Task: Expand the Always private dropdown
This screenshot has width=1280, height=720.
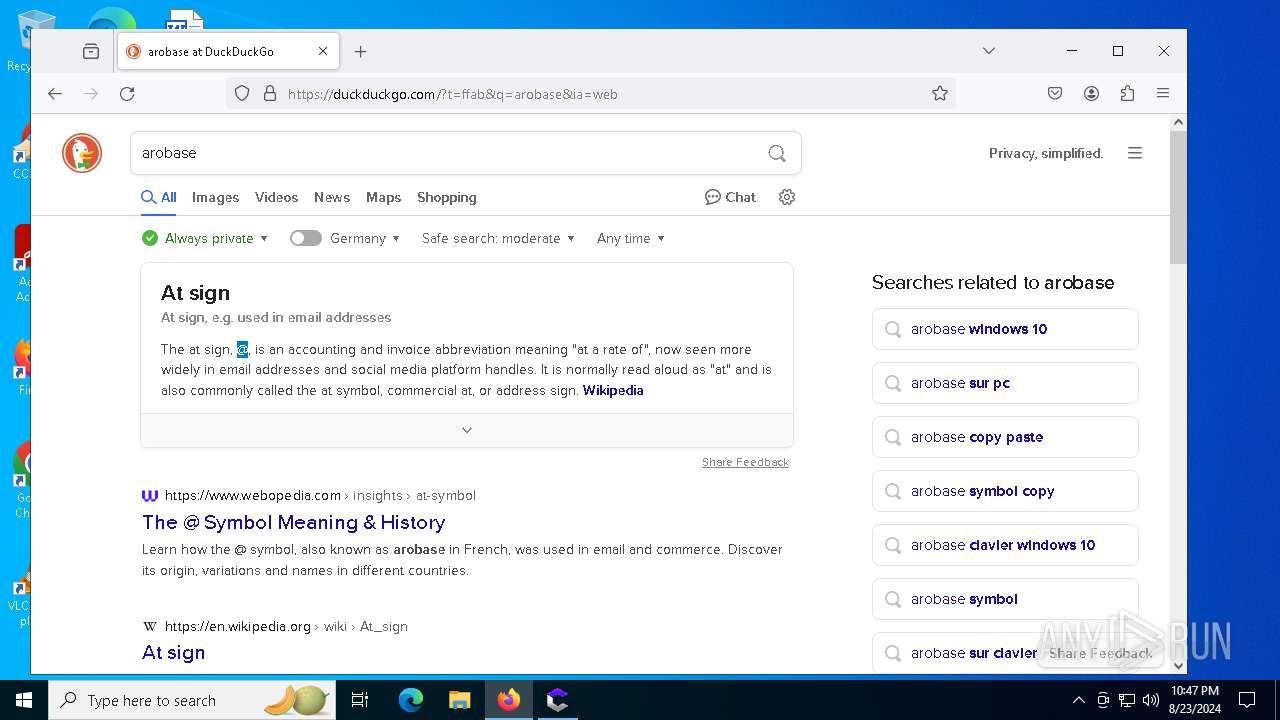Action: click(205, 238)
